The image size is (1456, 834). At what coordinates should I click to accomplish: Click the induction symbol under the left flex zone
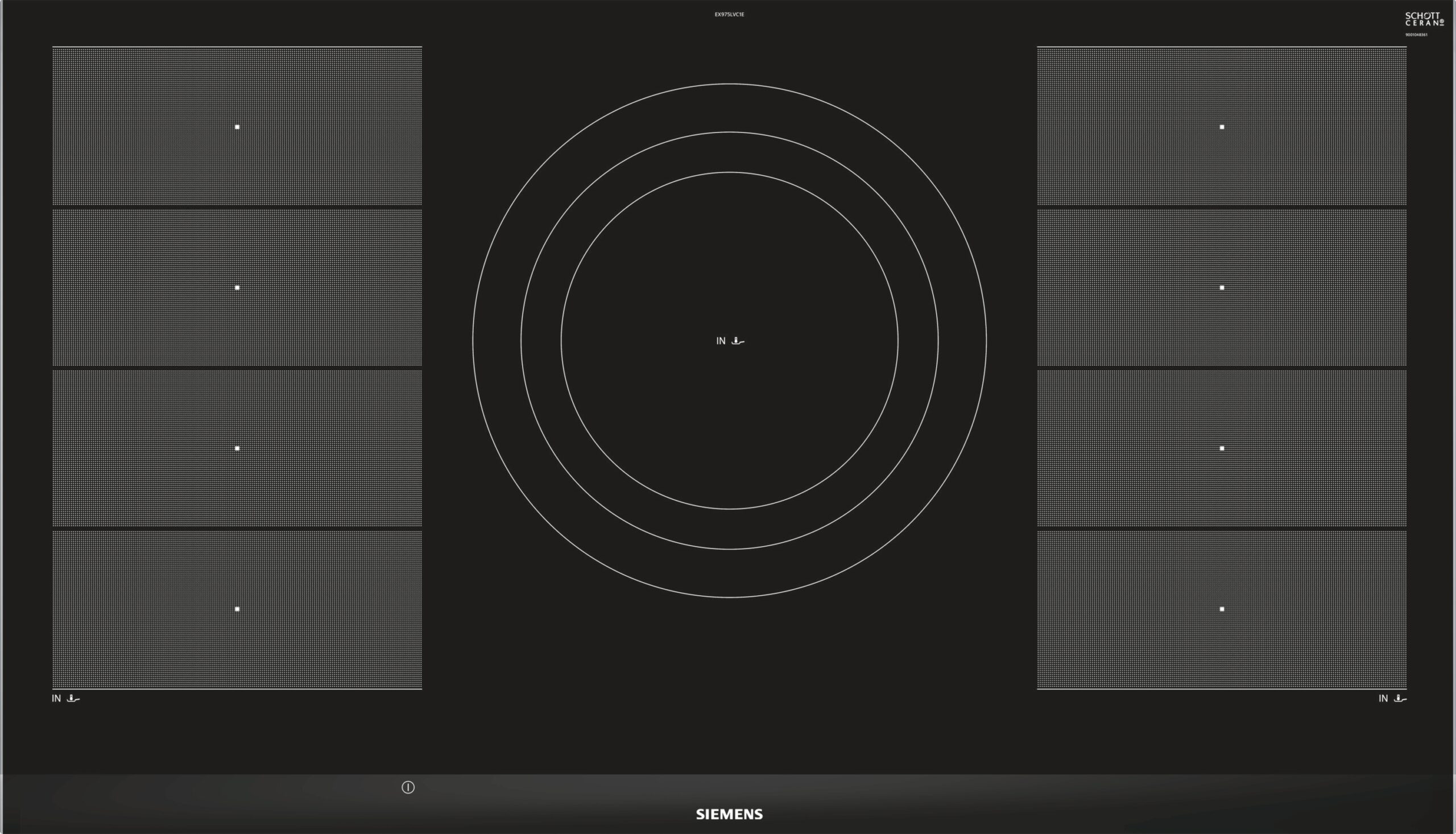66,698
